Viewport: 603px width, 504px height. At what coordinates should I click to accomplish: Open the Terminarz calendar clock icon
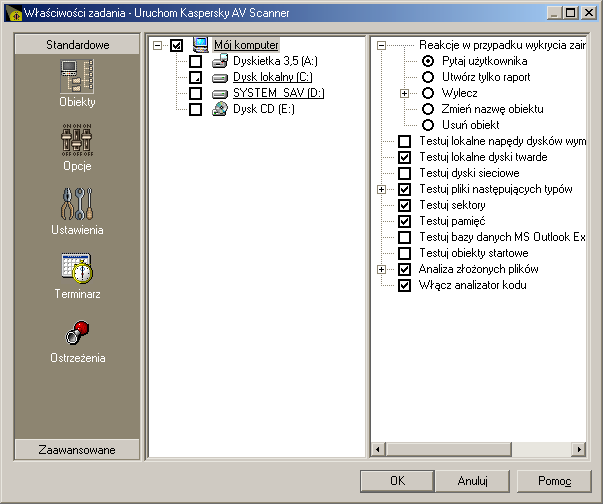[77, 268]
